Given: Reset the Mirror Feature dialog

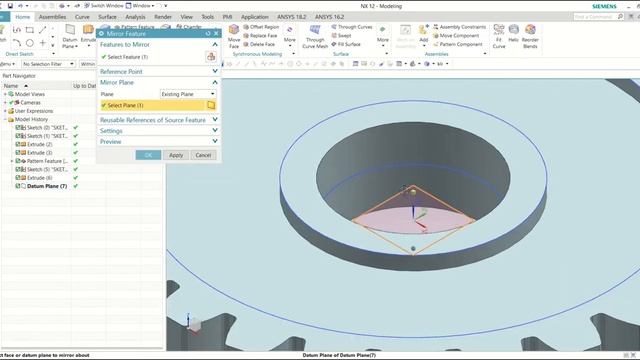Looking at the screenshot, I should click(x=208, y=33).
